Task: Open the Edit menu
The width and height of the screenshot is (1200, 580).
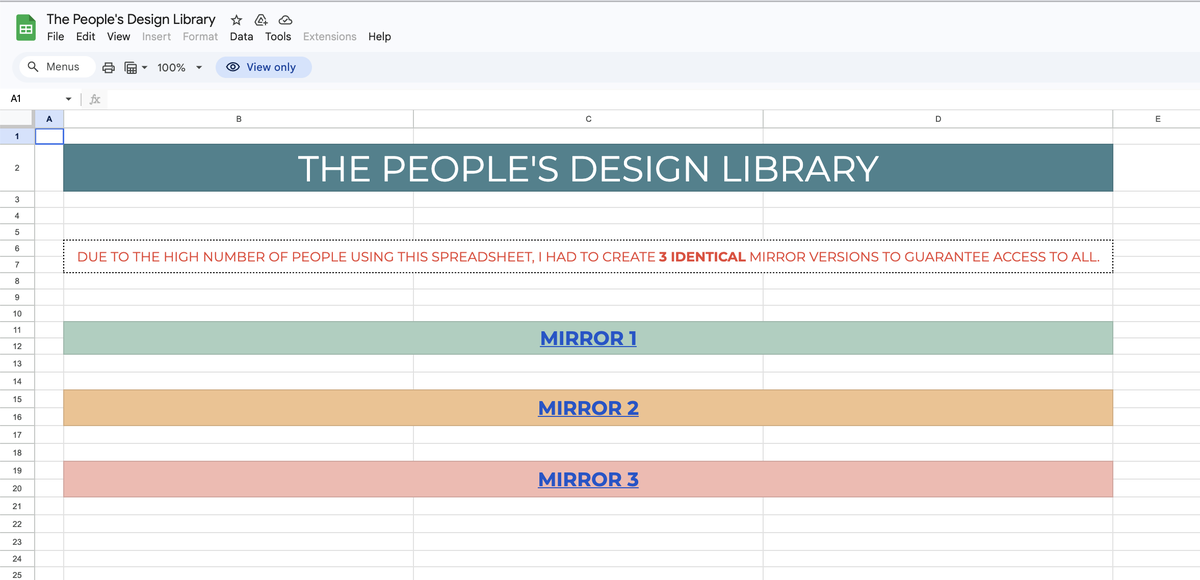Action: click(86, 36)
